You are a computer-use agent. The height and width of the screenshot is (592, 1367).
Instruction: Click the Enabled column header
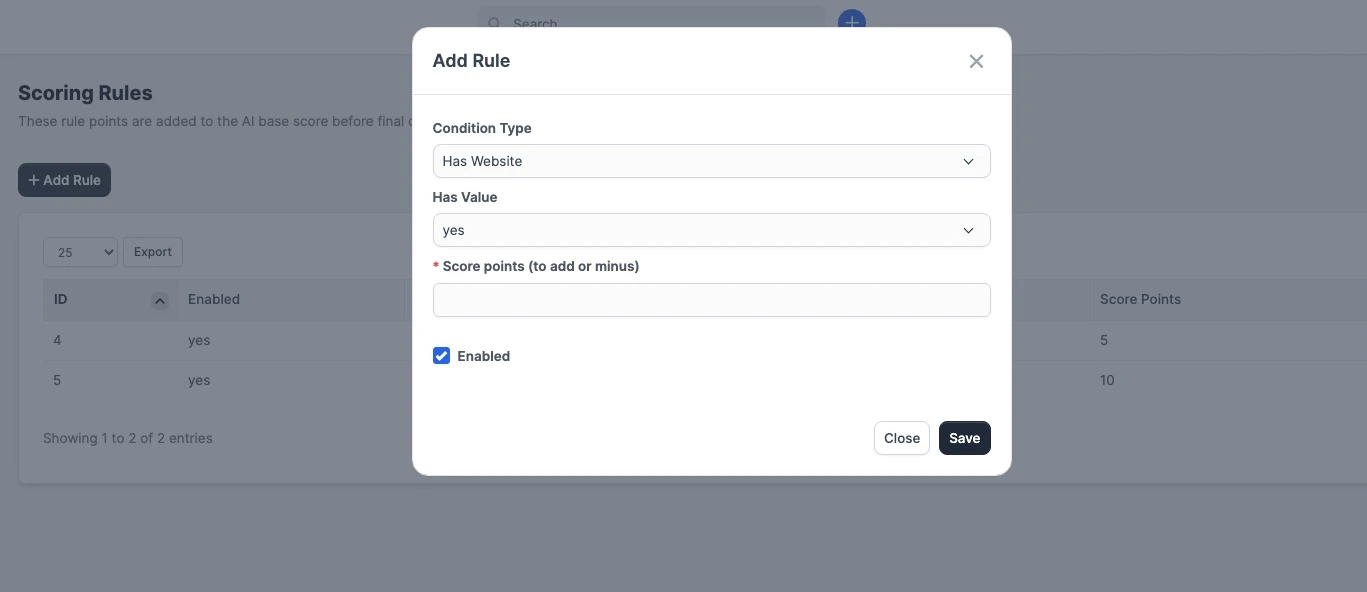point(214,299)
